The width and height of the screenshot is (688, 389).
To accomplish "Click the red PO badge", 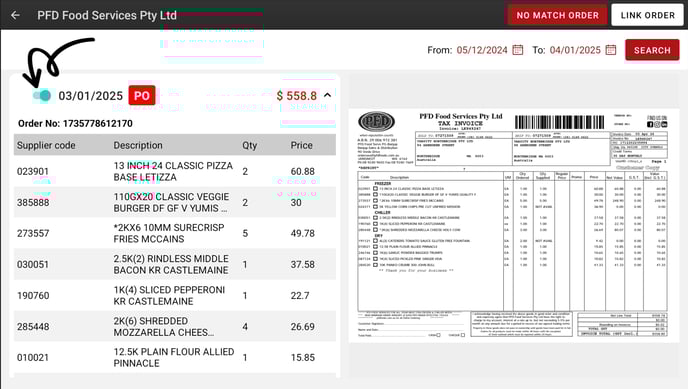I will 142,96.
